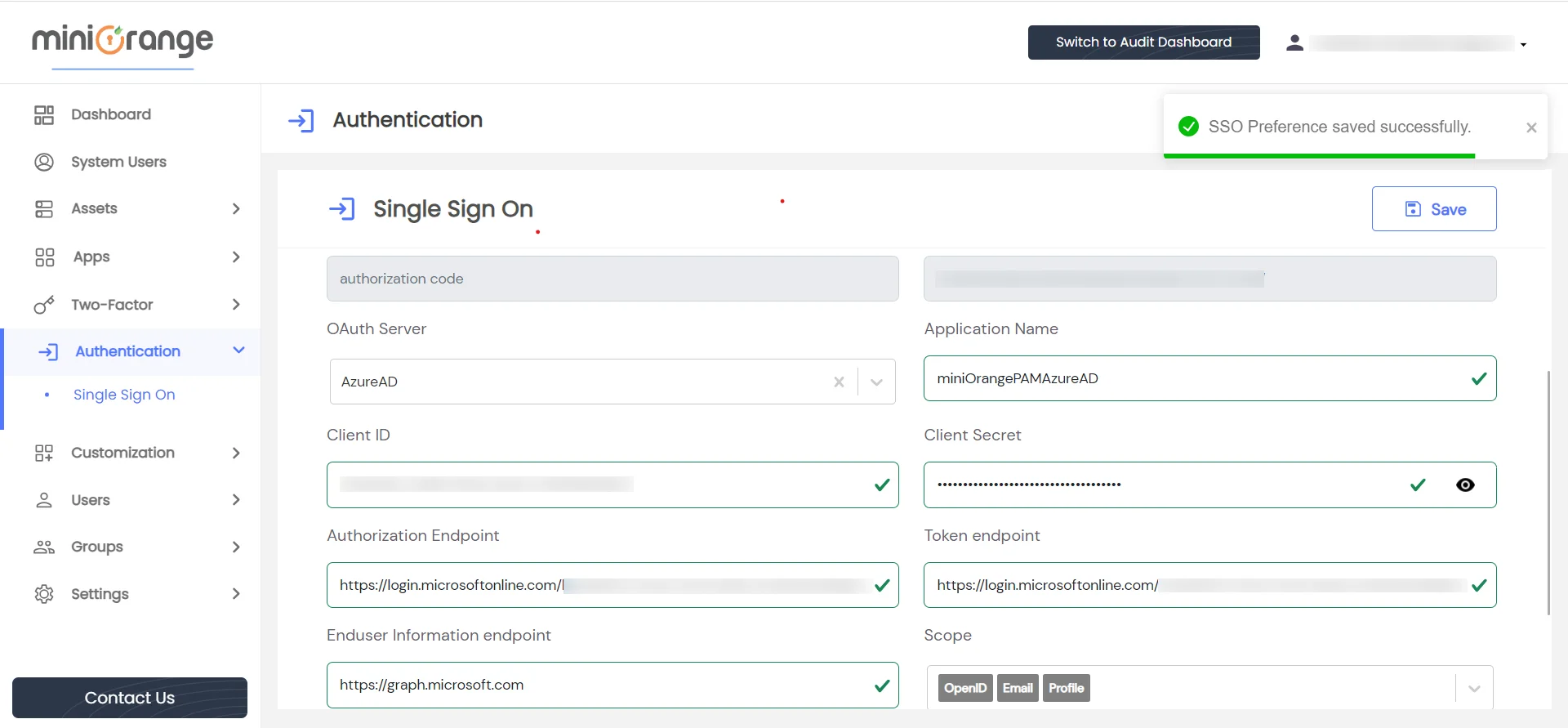Expand the Users menu chevron

[236, 500]
